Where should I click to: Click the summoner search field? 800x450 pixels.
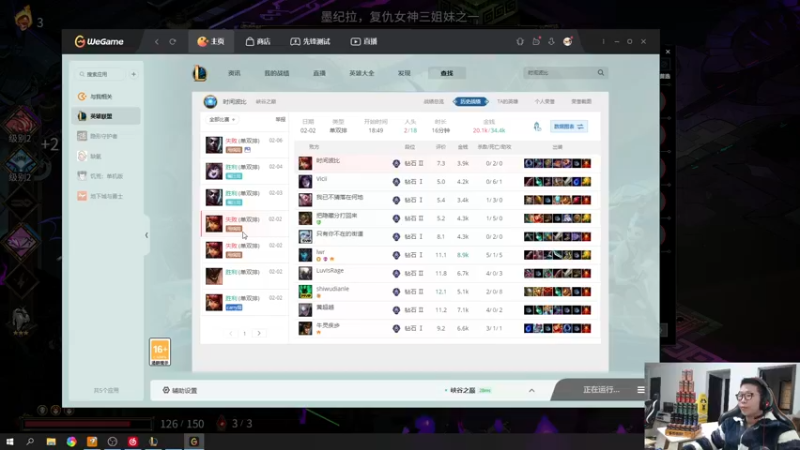pyautogui.click(x=558, y=73)
